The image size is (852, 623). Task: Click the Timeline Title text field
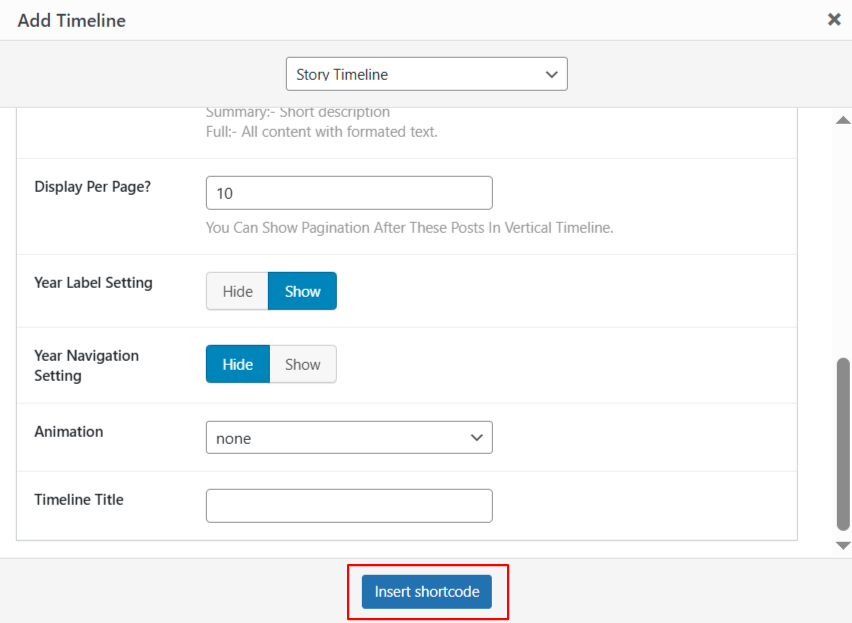349,505
